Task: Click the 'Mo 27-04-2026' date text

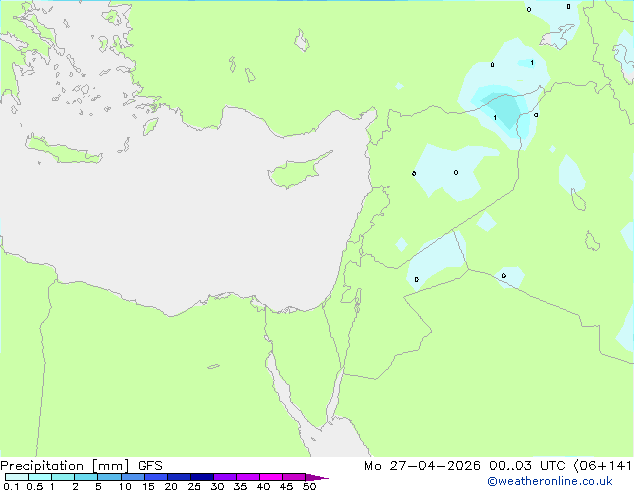Action: tap(422, 466)
